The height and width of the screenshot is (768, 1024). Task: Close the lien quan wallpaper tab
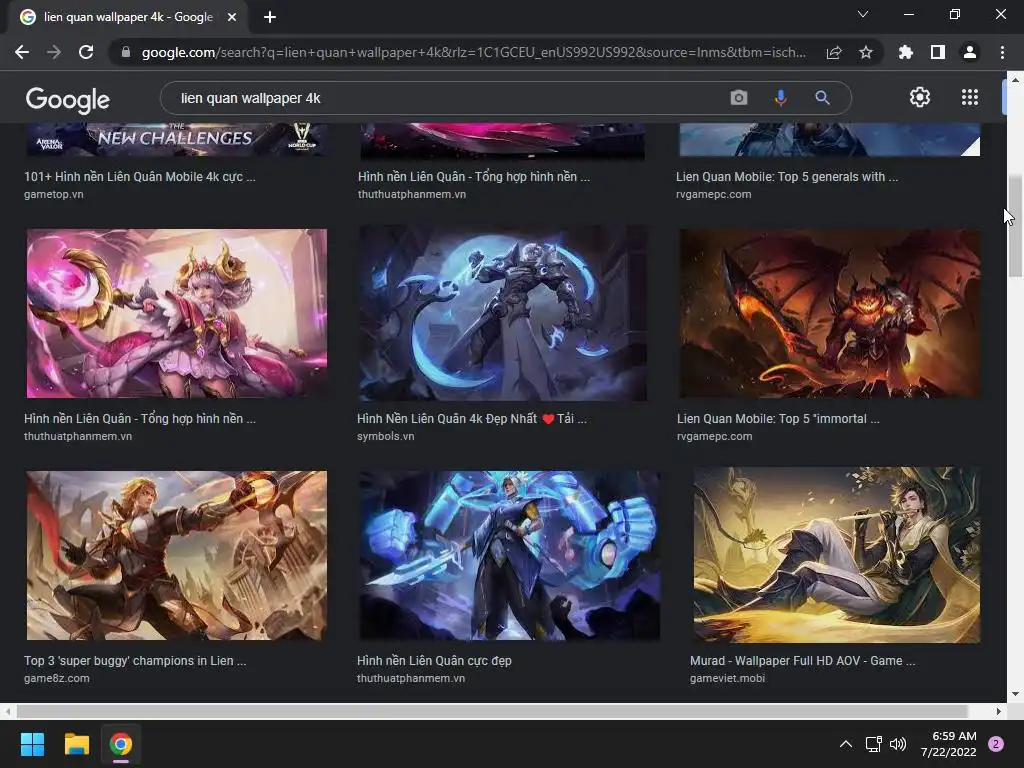232,17
